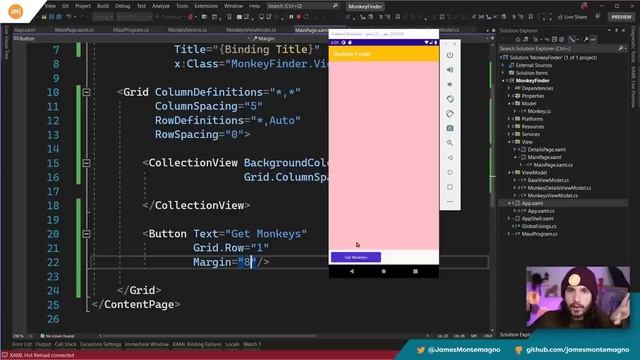Expand the Platforms folder
Screen dimensions: 640x360
(x=509, y=119)
